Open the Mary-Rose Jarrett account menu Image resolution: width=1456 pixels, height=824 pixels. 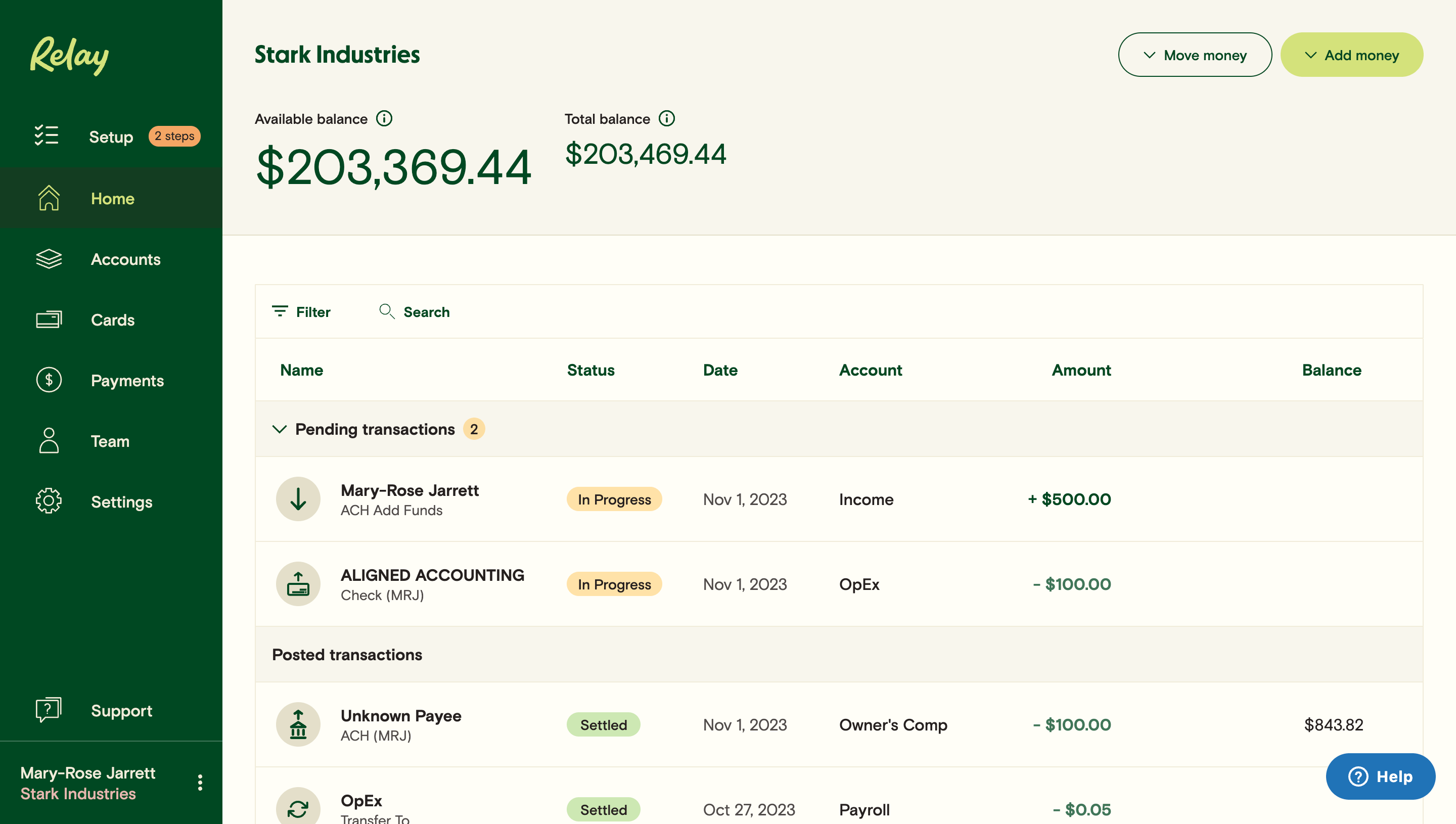click(199, 782)
